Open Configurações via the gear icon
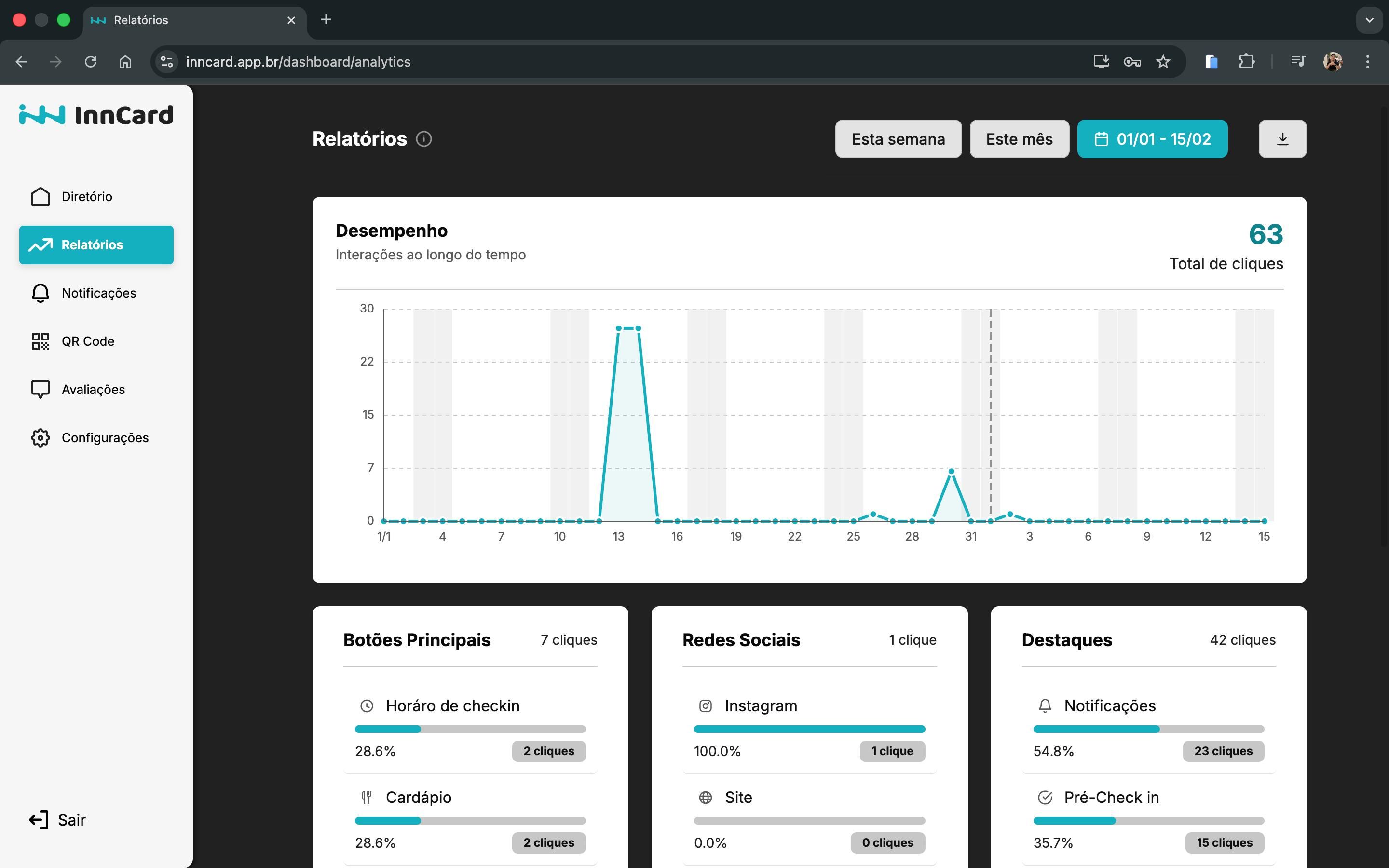Screen dimensions: 1389x868 (40, 437)
